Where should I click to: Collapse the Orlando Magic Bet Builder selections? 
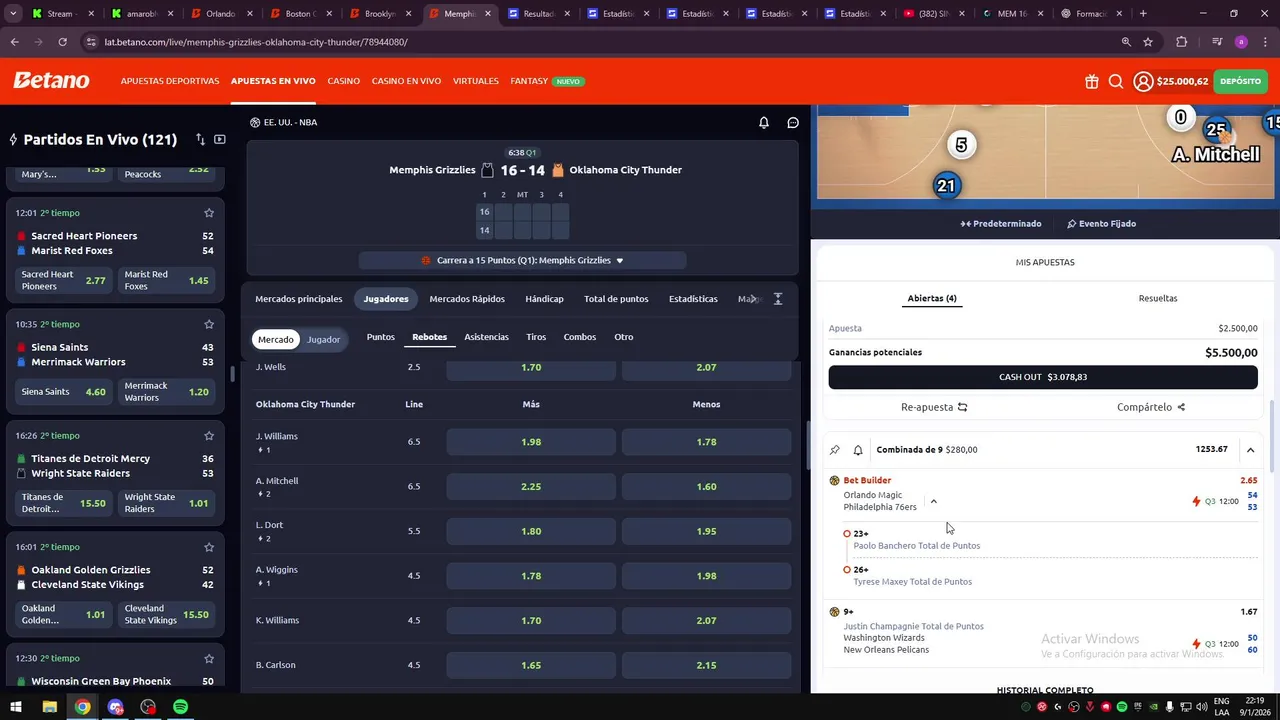tap(933, 501)
